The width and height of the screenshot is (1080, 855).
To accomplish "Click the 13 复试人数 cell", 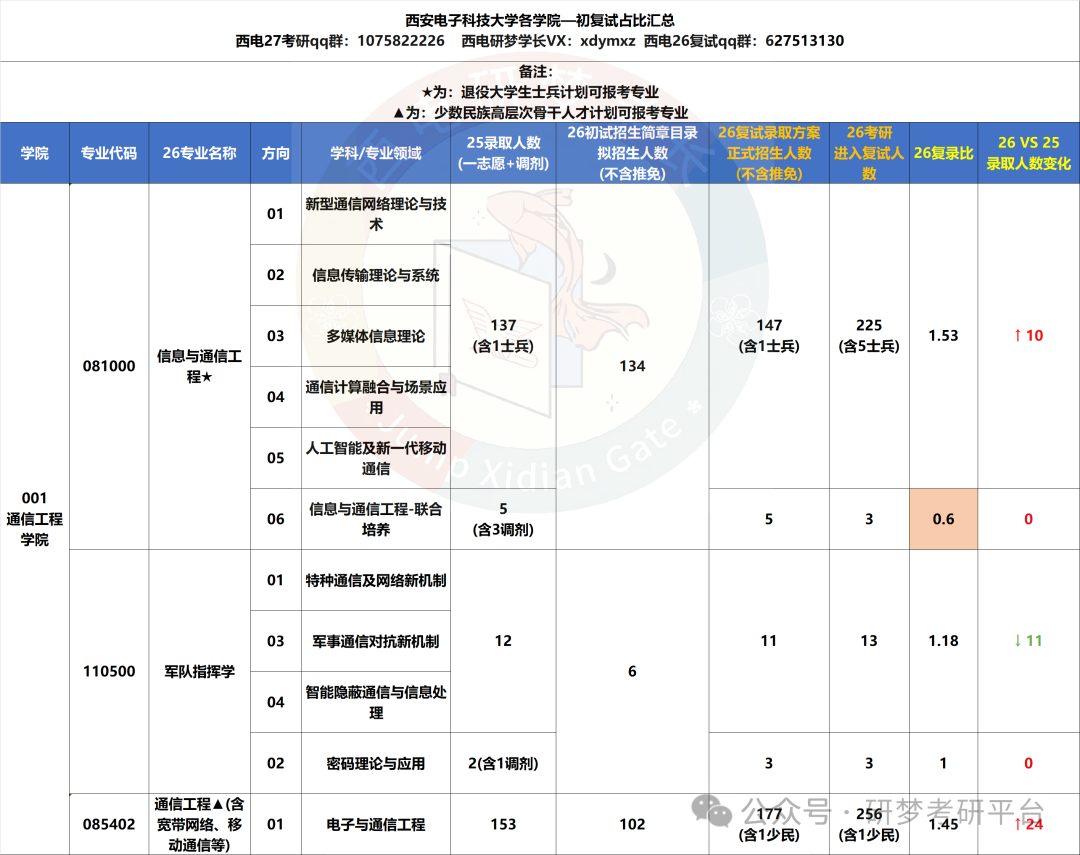I will (x=869, y=641).
